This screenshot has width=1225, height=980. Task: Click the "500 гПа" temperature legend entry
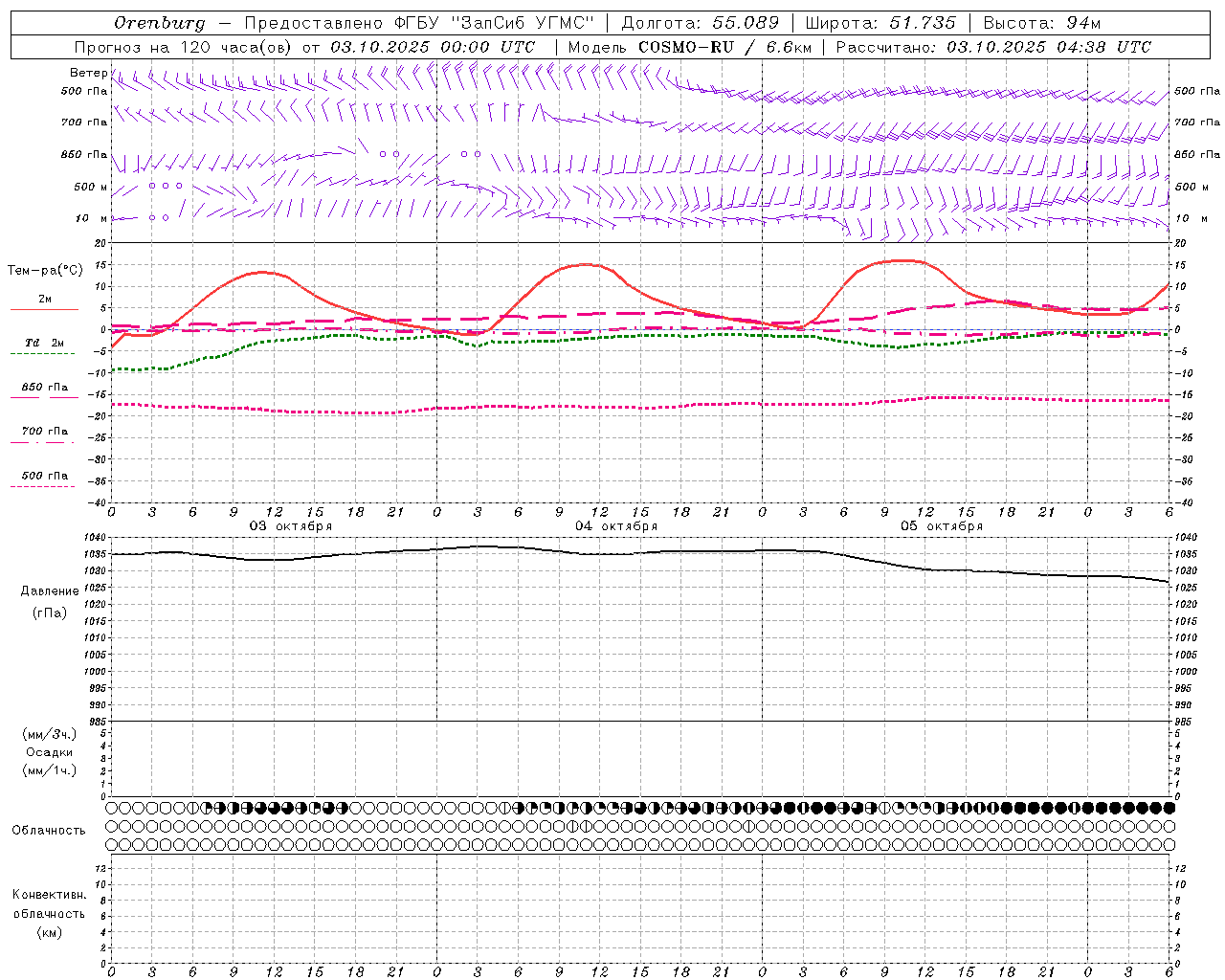(x=45, y=476)
